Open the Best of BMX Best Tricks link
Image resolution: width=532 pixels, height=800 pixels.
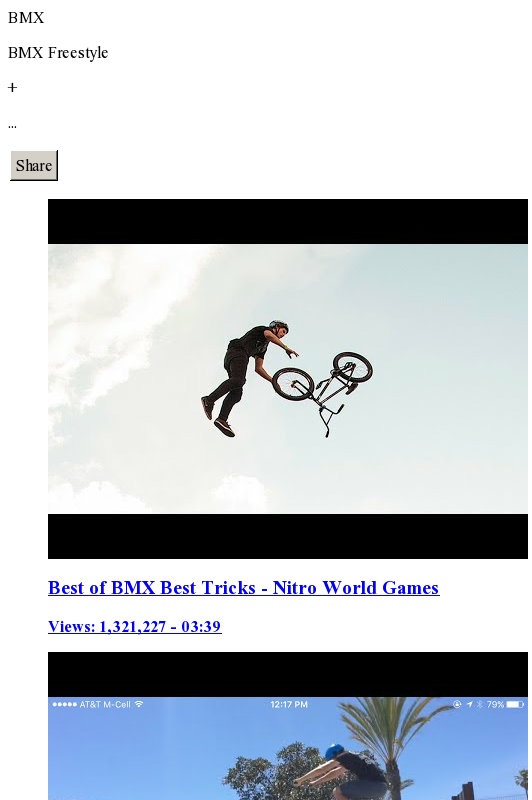[243, 588]
